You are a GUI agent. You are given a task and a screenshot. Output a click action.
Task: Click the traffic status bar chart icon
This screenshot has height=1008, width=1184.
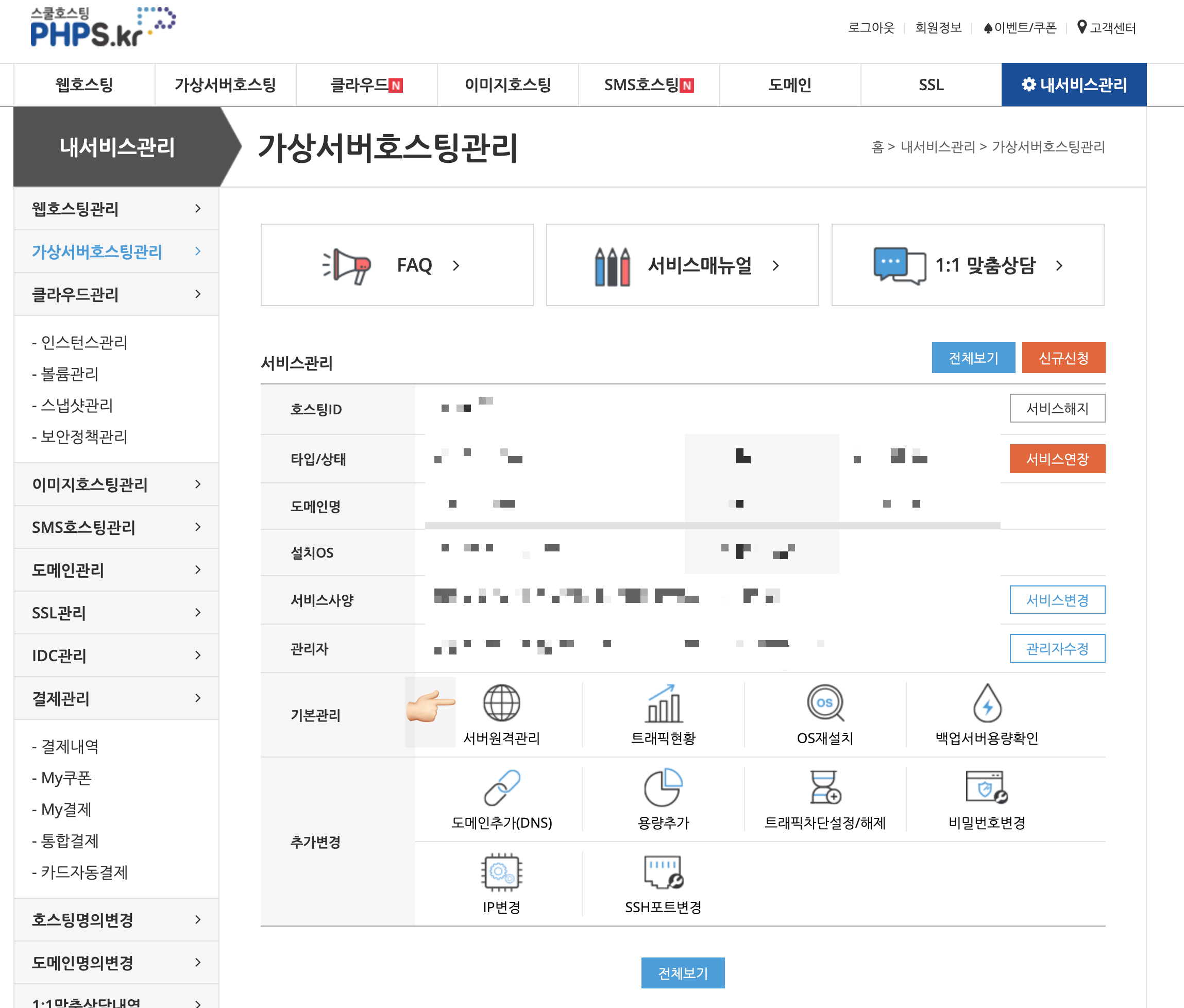click(x=663, y=703)
